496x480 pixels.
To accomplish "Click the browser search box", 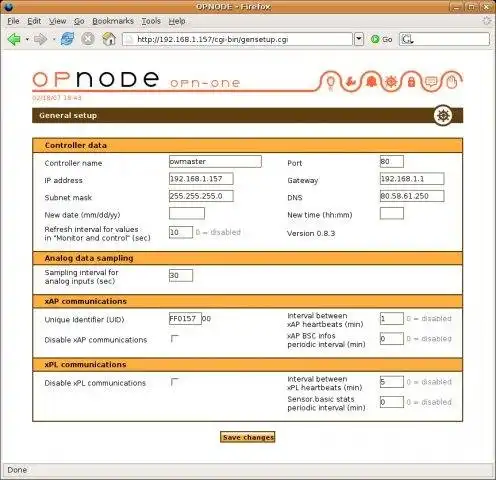I will click(x=445, y=39).
